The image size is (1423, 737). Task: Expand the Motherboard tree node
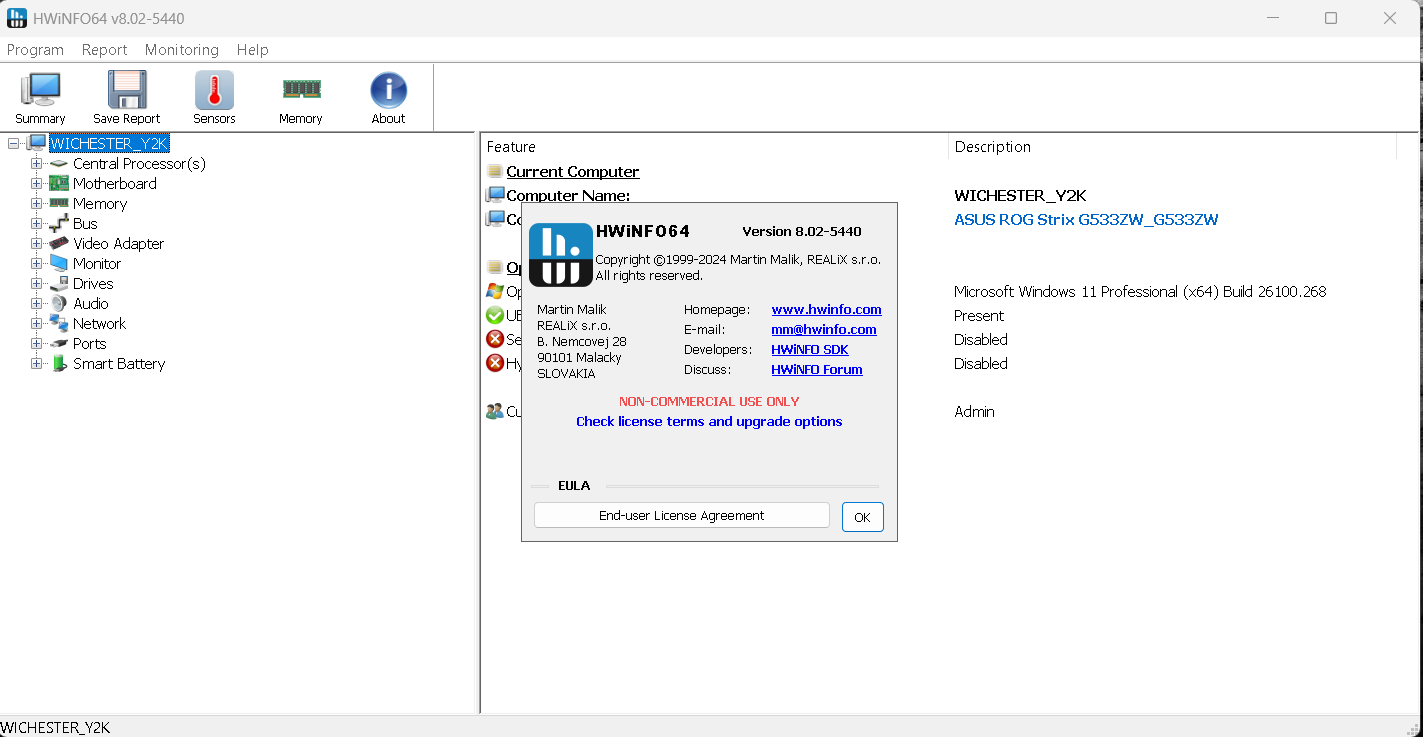(x=37, y=184)
